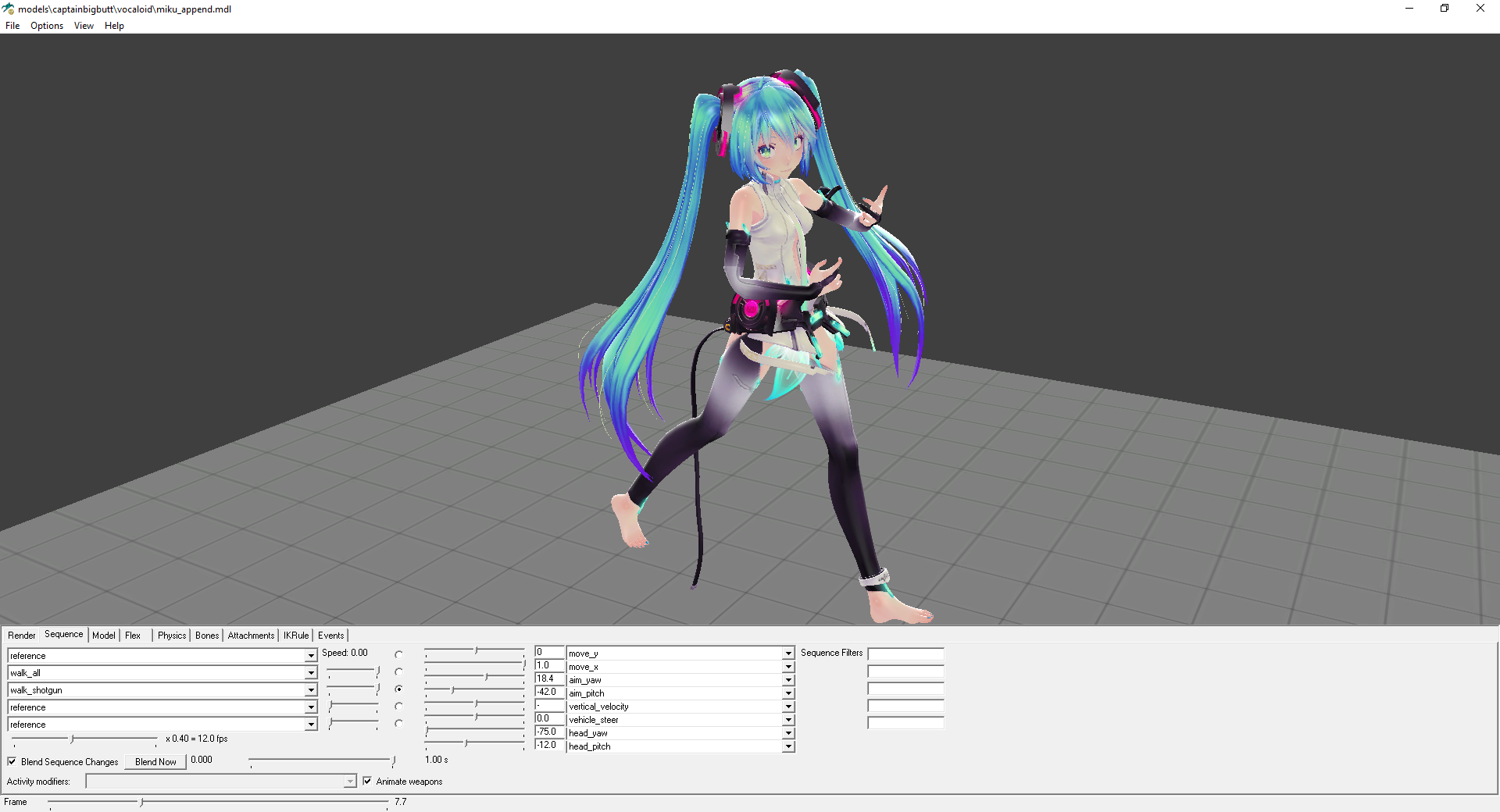Click the selected radio button in walk_shotgun row
Viewport: 1500px width, 812px height.
pyautogui.click(x=398, y=689)
